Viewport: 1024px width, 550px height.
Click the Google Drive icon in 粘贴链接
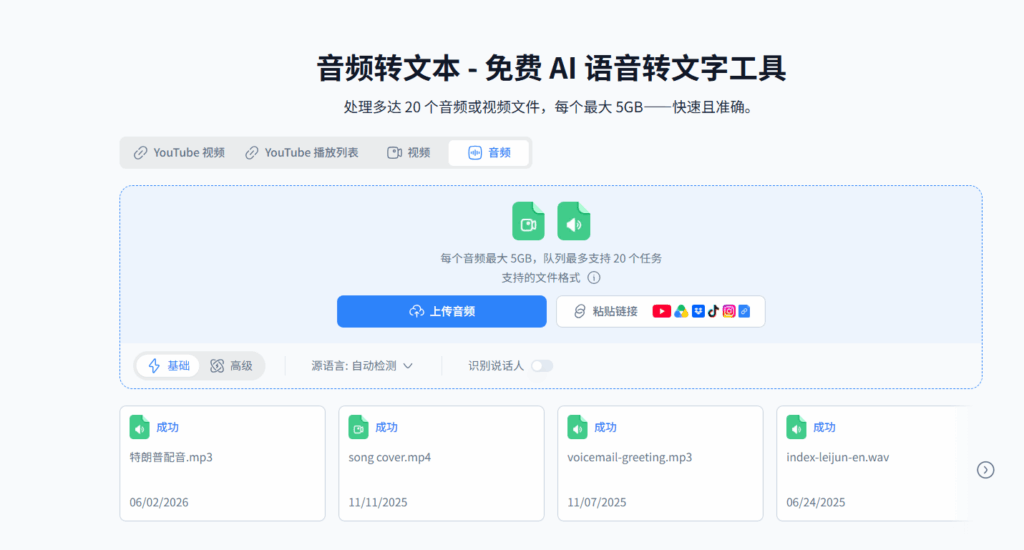click(681, 312)
